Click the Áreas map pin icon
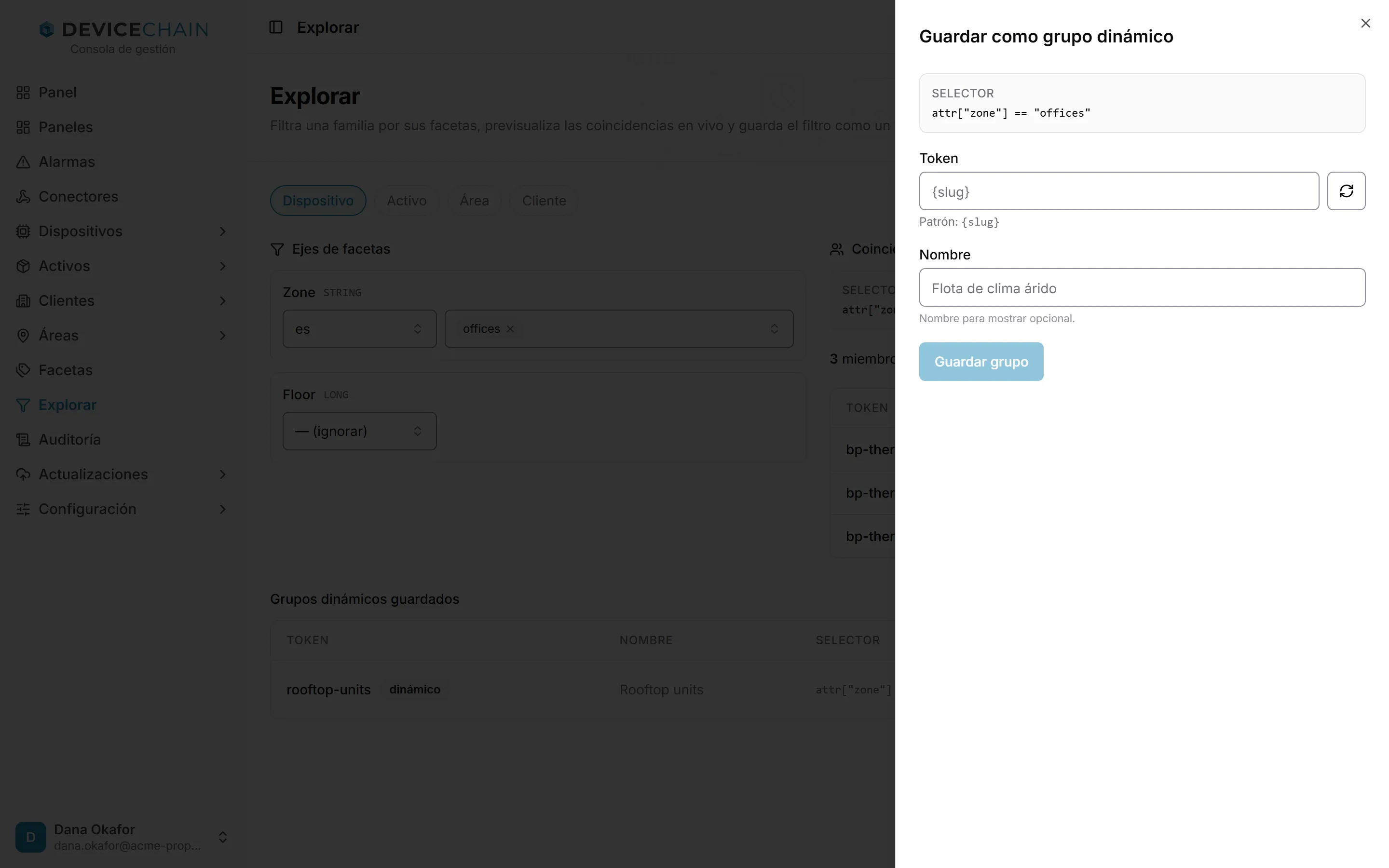Image resolution: width=1389 pixels, height=868 pixels. coord(23,335)
